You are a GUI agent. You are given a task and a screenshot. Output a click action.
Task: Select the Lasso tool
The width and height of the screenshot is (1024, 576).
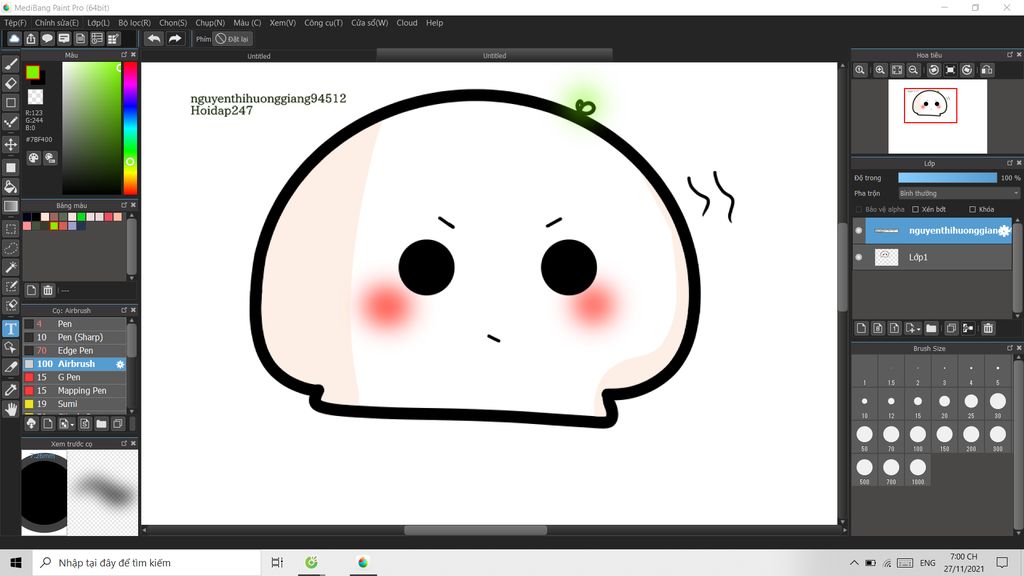point(11,248)
